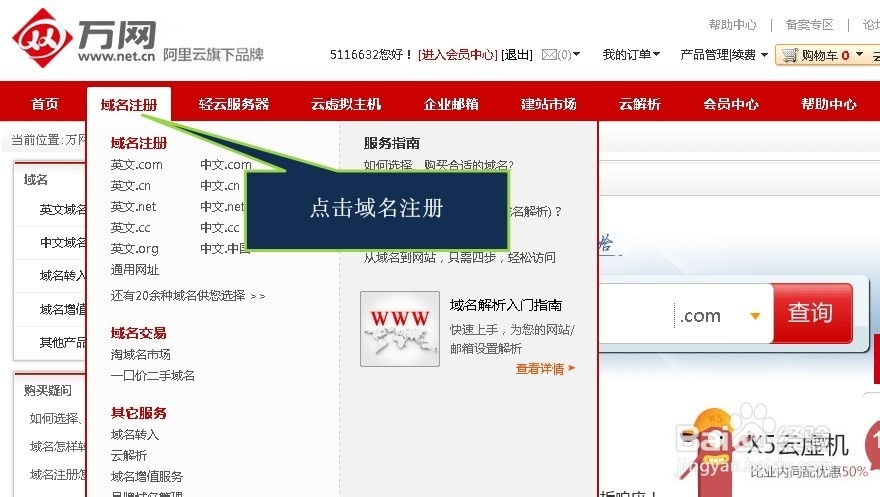Screen dimensions: 880x497
Task: Click the WWW domain guide thumbnail
Action: (x=400, y=329)
